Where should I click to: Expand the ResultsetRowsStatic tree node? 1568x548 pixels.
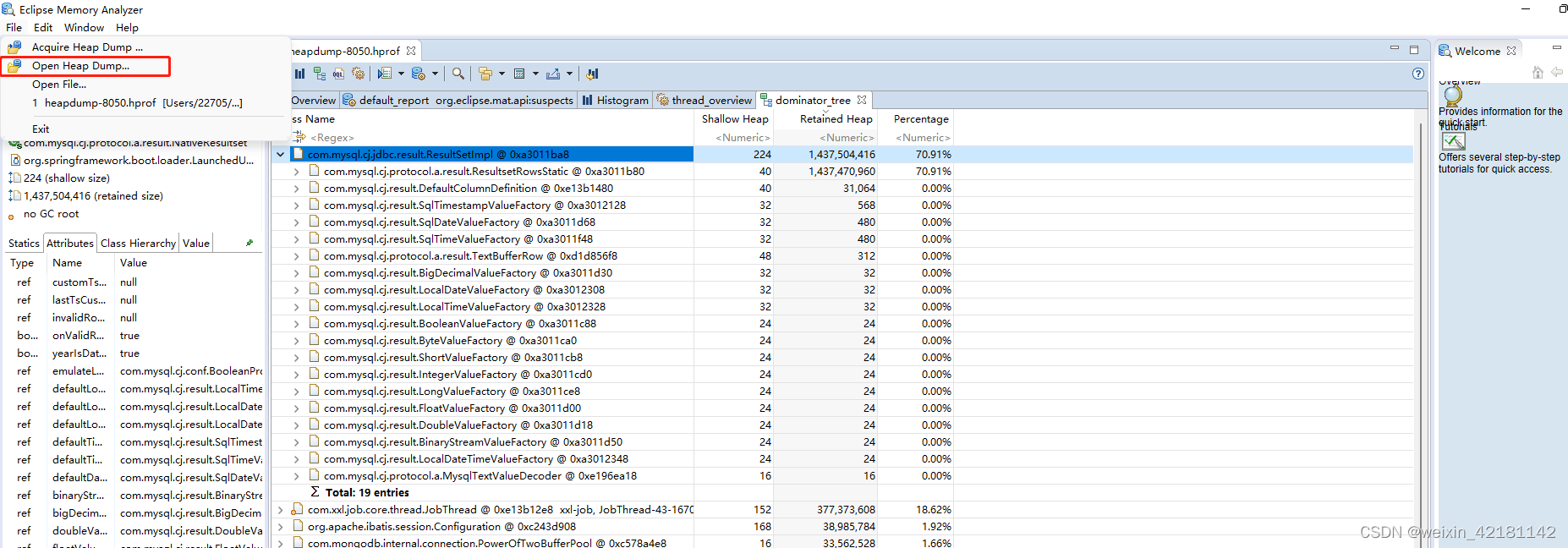(296, 172)
